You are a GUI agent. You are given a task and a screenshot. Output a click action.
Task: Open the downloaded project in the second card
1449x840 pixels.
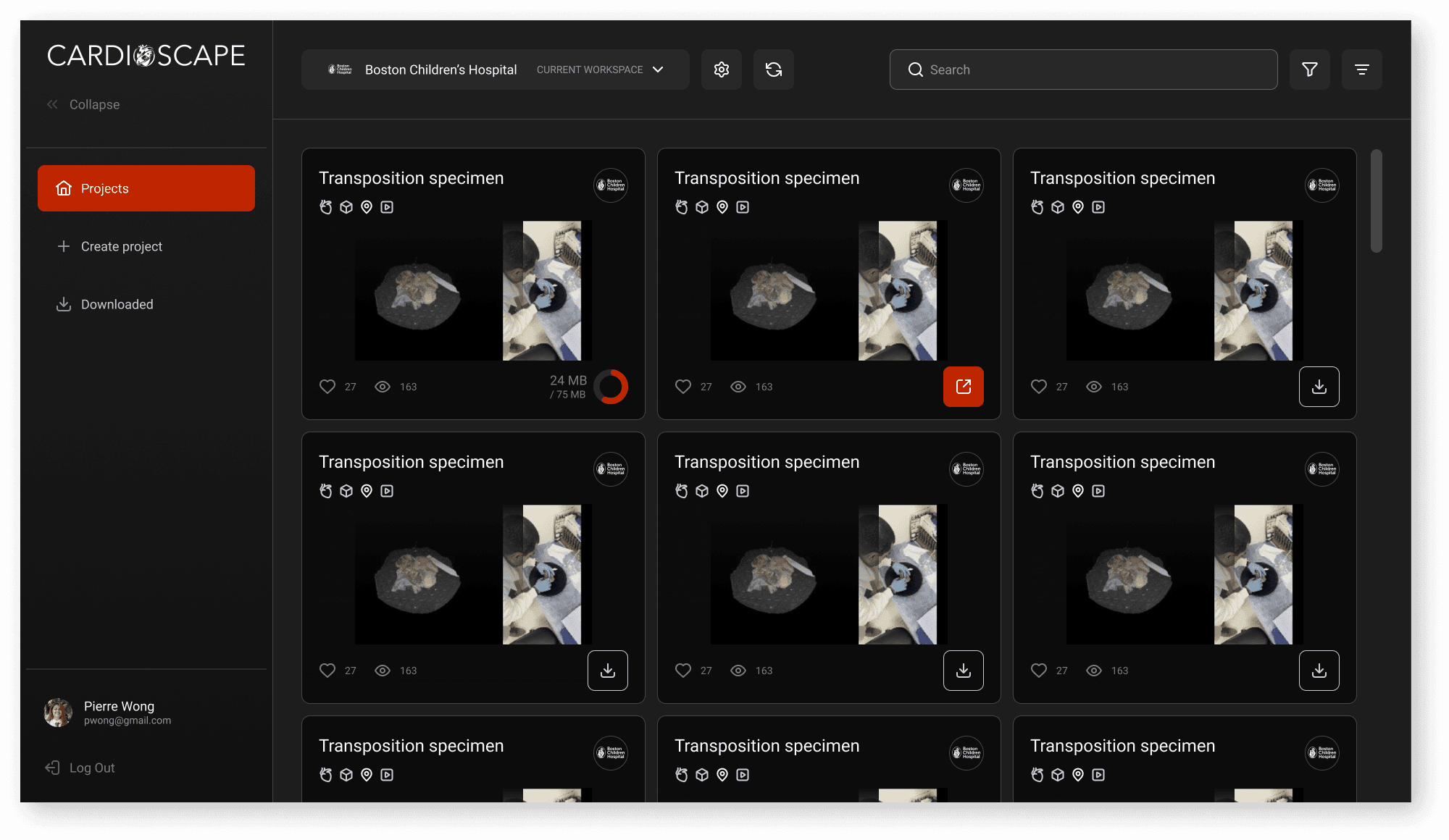963,387
